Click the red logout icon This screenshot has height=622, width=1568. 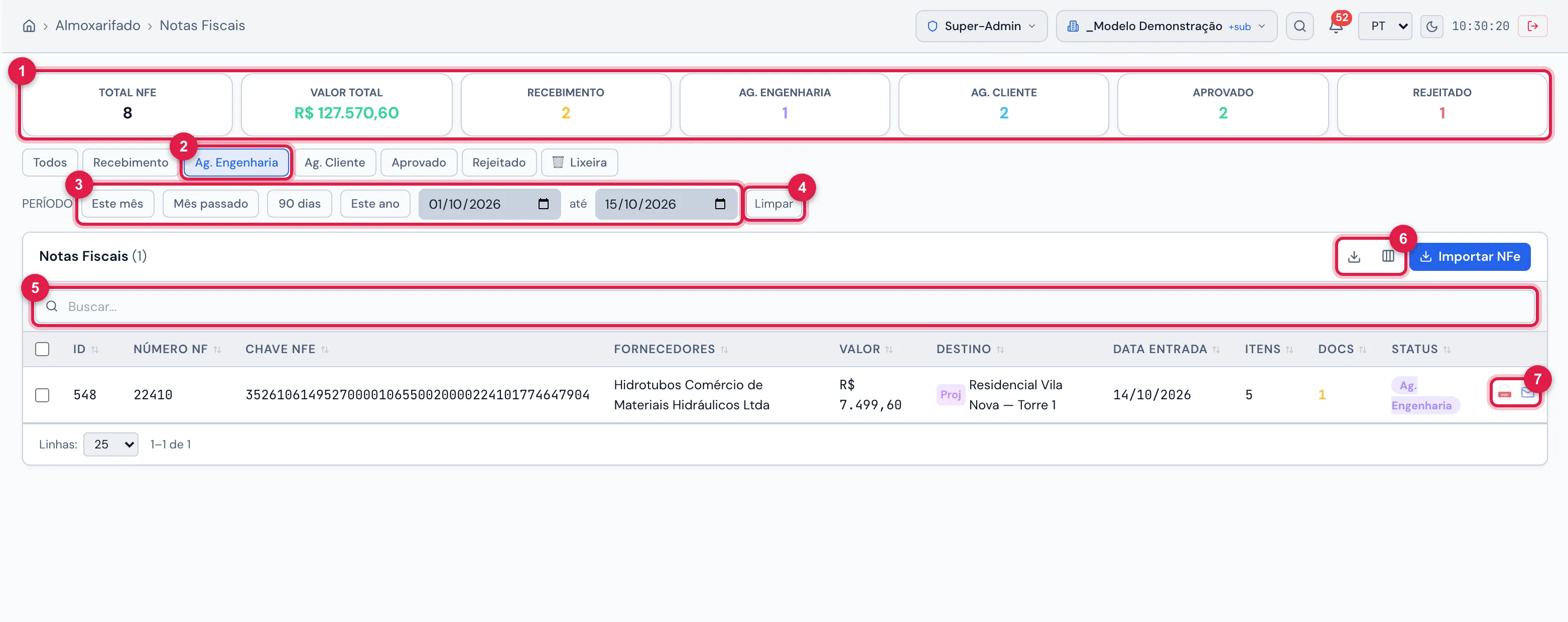click(1533, 26)
